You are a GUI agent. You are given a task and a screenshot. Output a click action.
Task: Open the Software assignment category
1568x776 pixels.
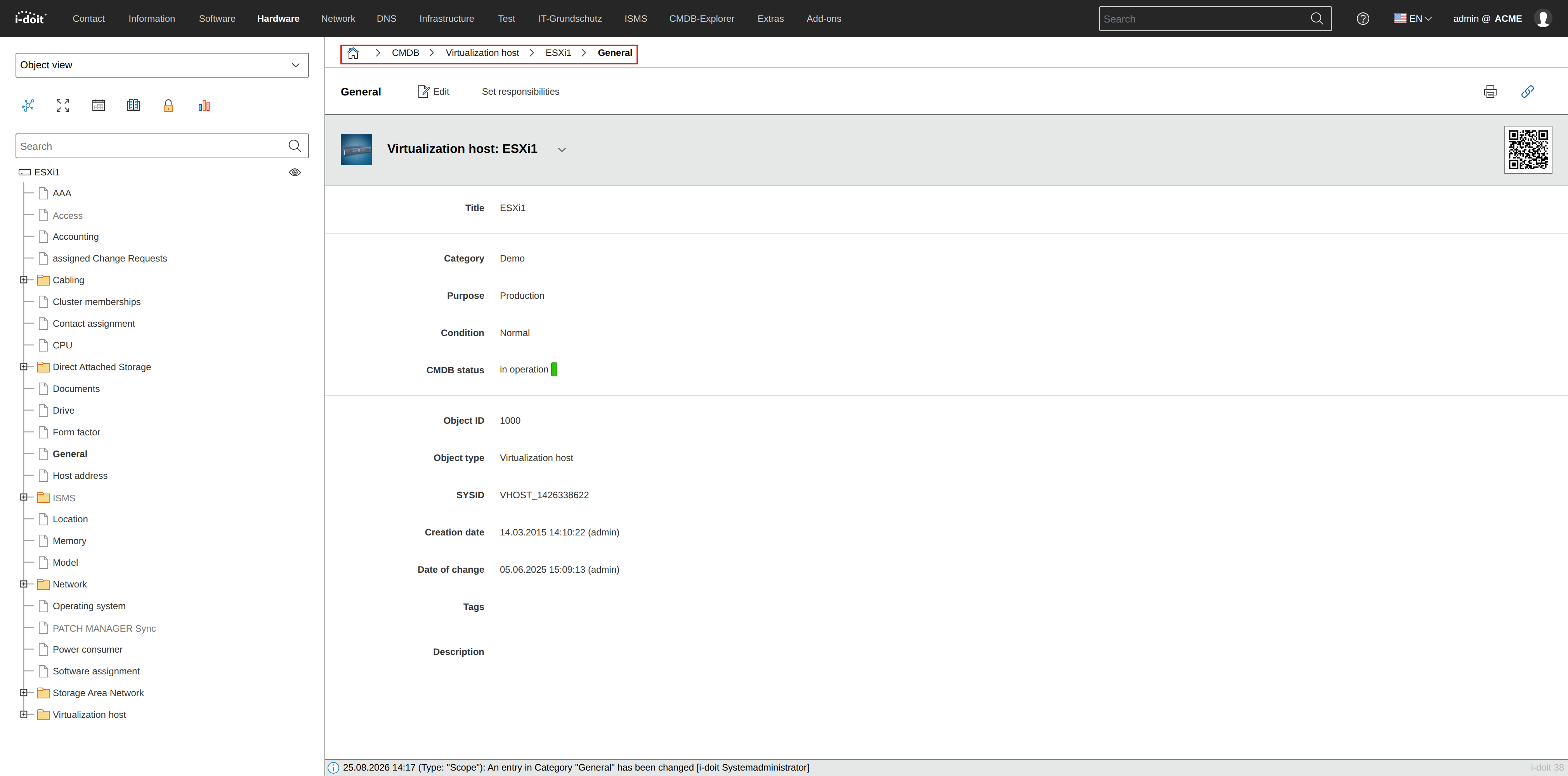coord(96,671)
